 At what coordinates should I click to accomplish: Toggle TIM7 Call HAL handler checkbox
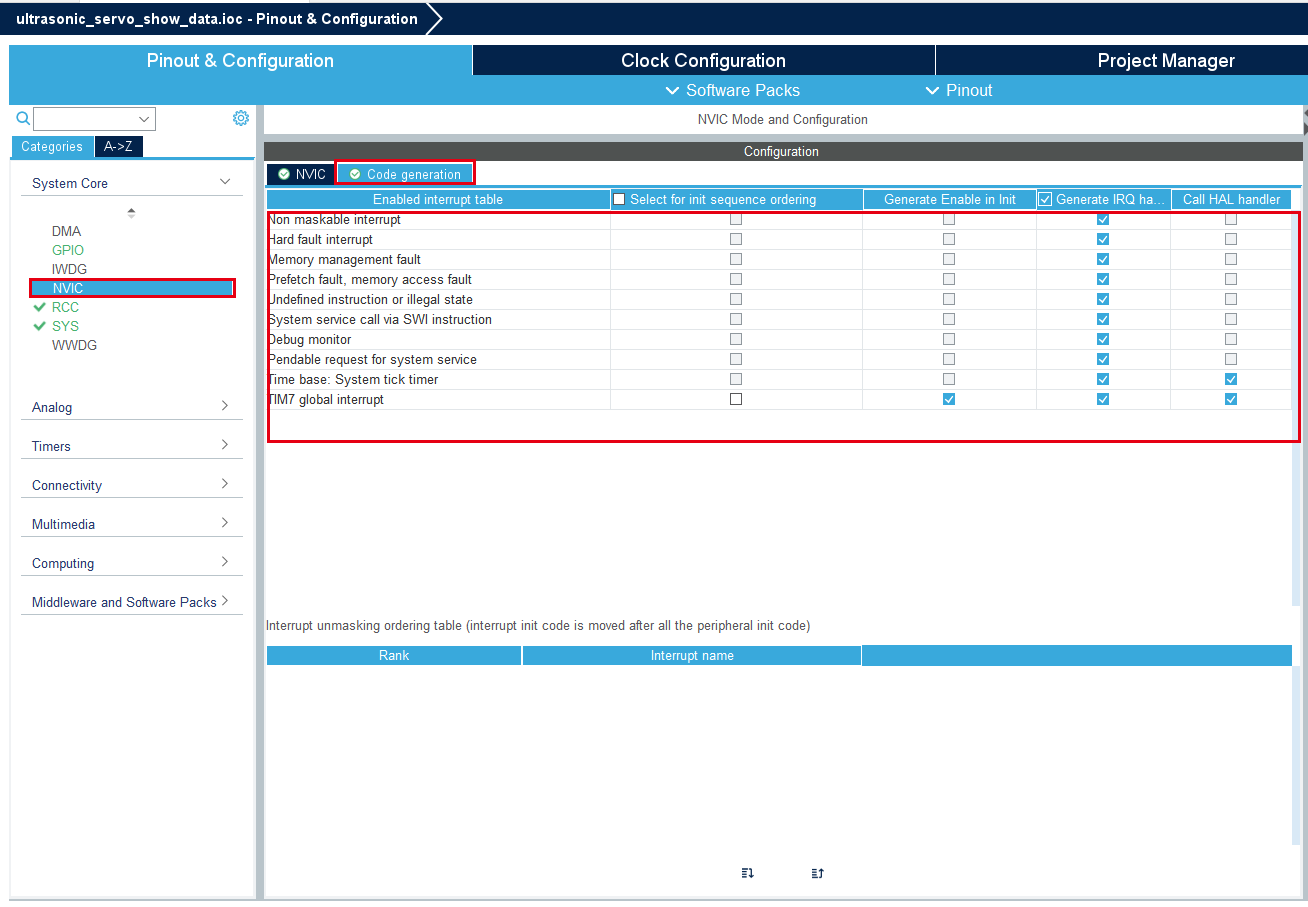1231,399
